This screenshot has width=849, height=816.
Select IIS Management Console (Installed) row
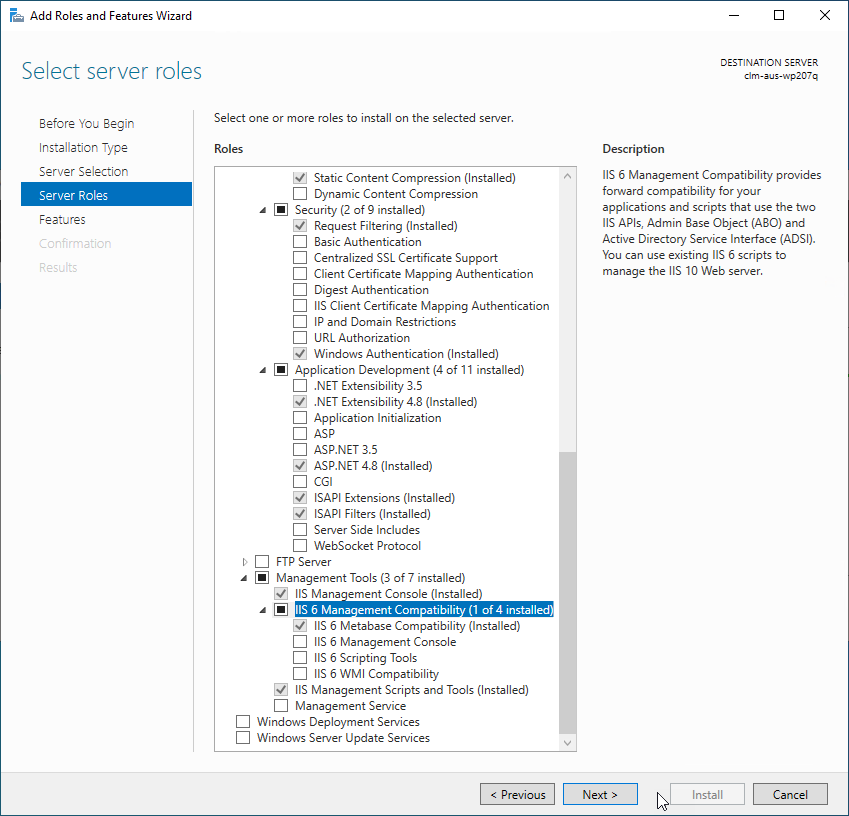click(388, 593)
